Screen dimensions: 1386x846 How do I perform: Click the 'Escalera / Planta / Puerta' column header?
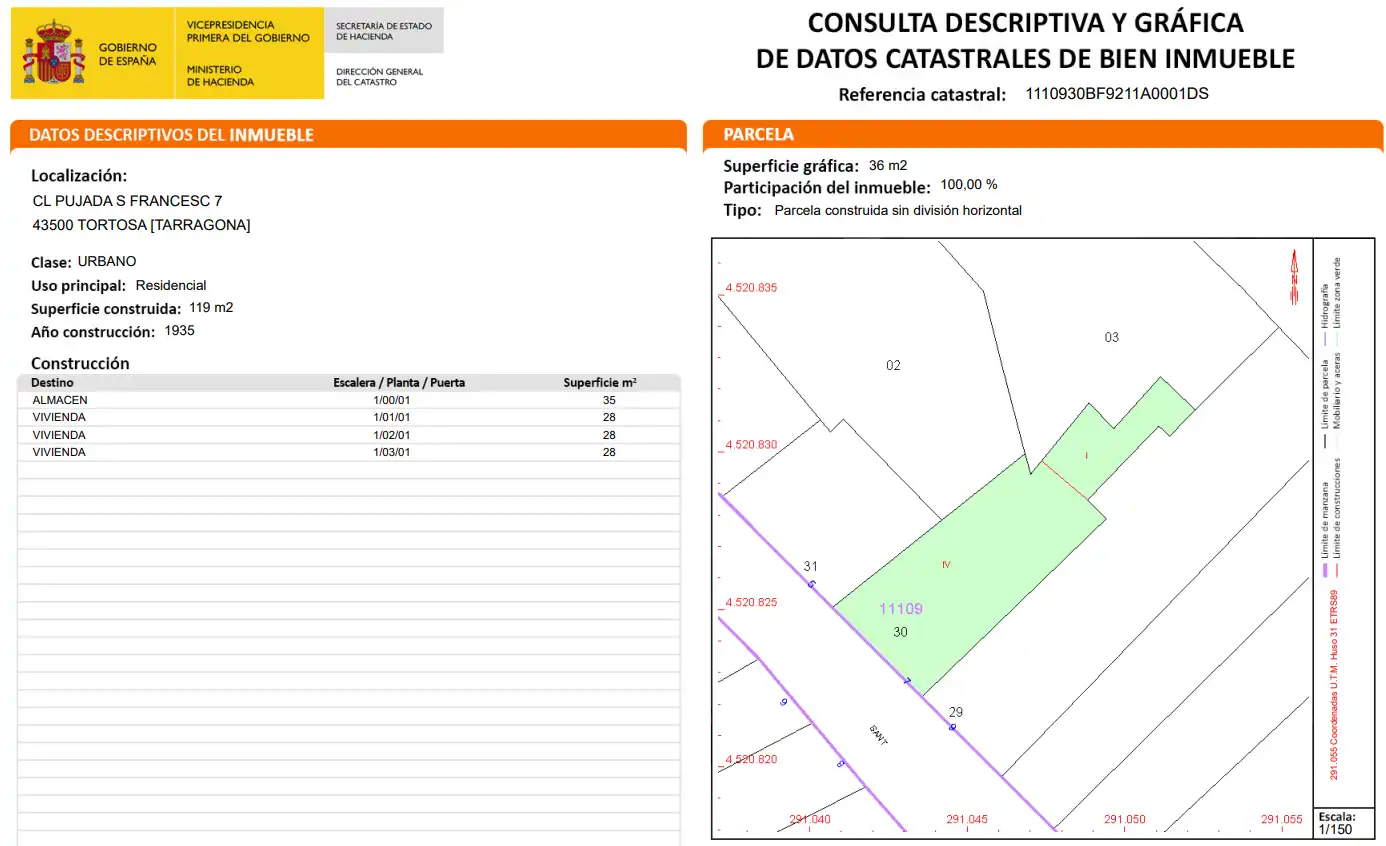(x=399, y=382)
